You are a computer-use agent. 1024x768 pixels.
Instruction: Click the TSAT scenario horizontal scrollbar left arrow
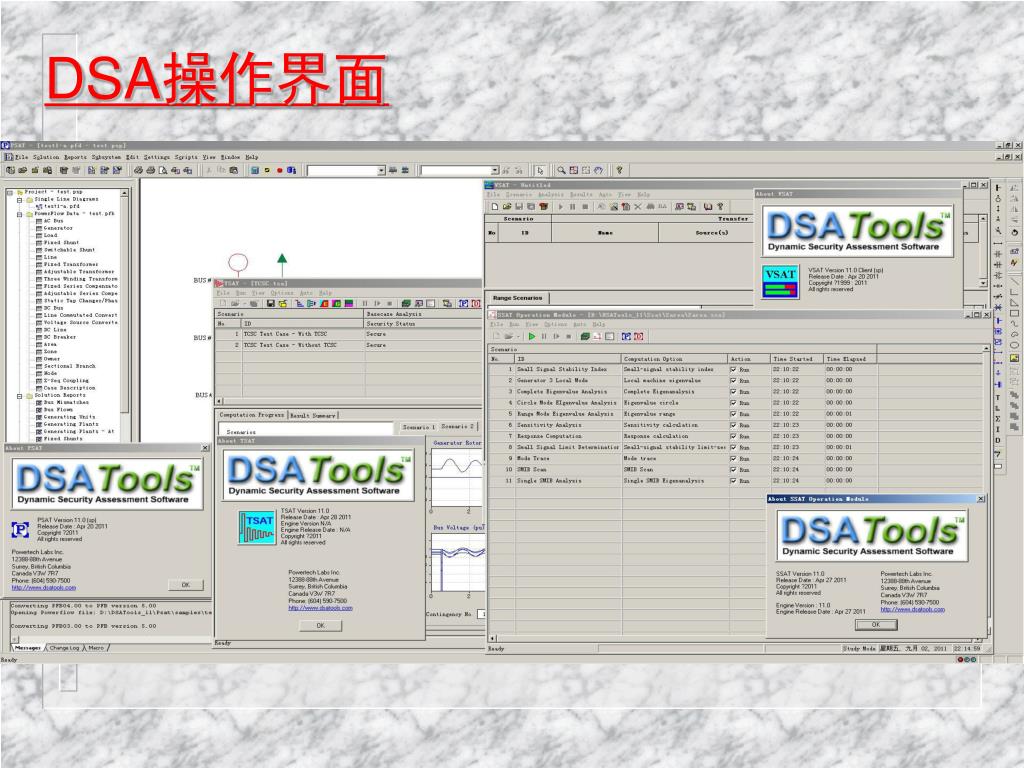pyautogui.click(x=219, y=401)
